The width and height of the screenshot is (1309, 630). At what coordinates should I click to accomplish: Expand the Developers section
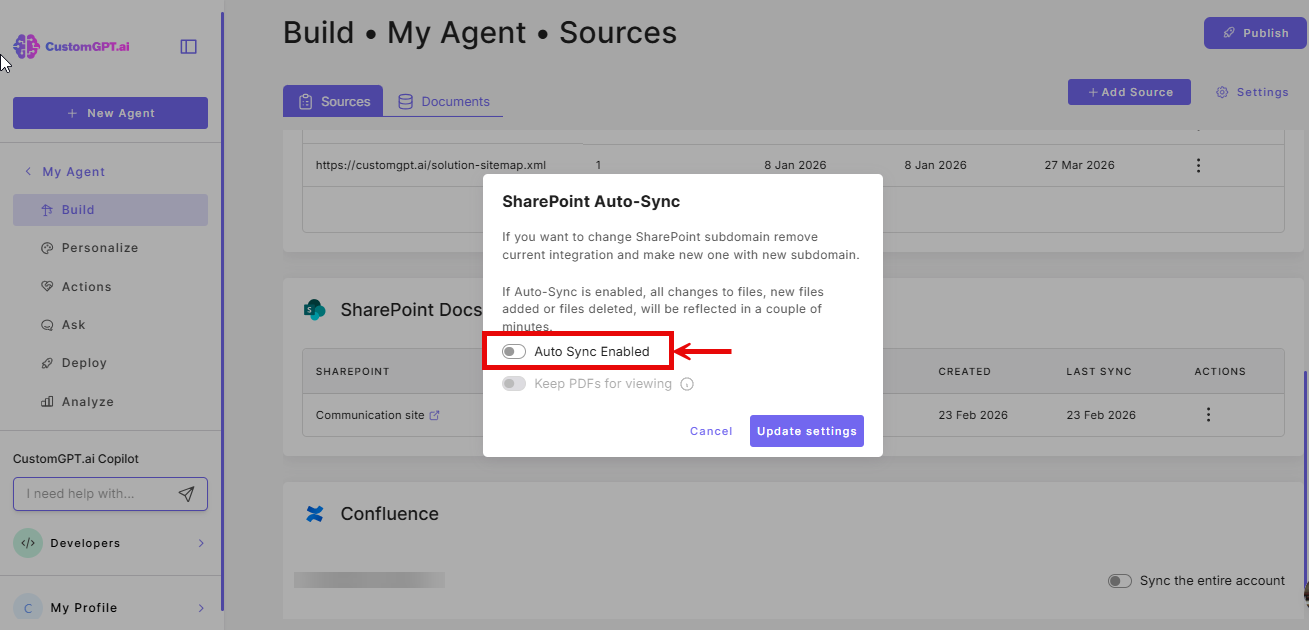pos(110,543)
